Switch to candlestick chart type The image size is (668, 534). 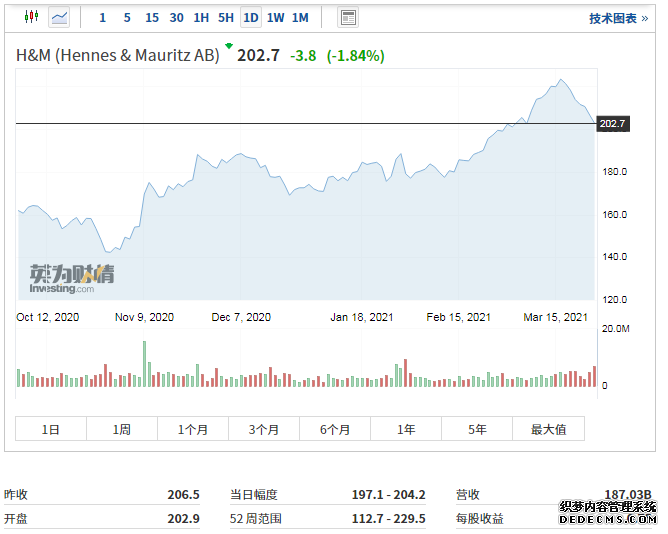click(32, 17)
